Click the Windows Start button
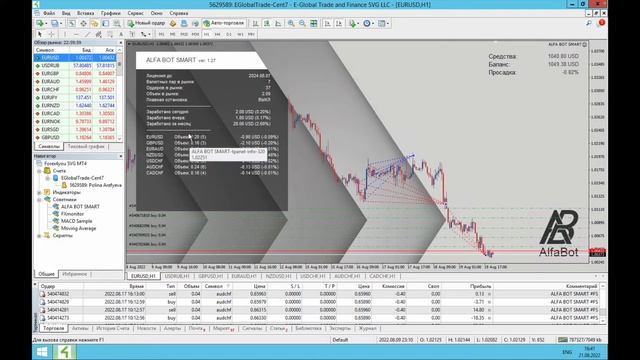 (x=42, y=352)
